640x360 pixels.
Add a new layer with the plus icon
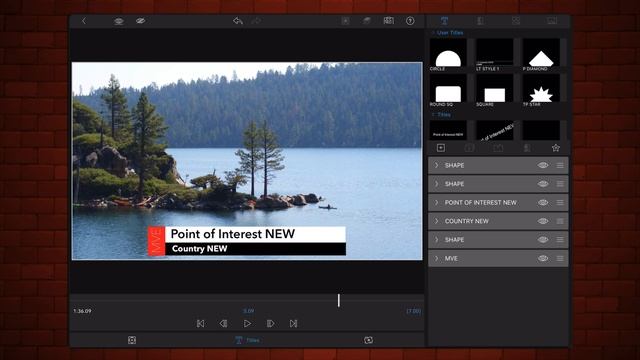click(441, 148)
